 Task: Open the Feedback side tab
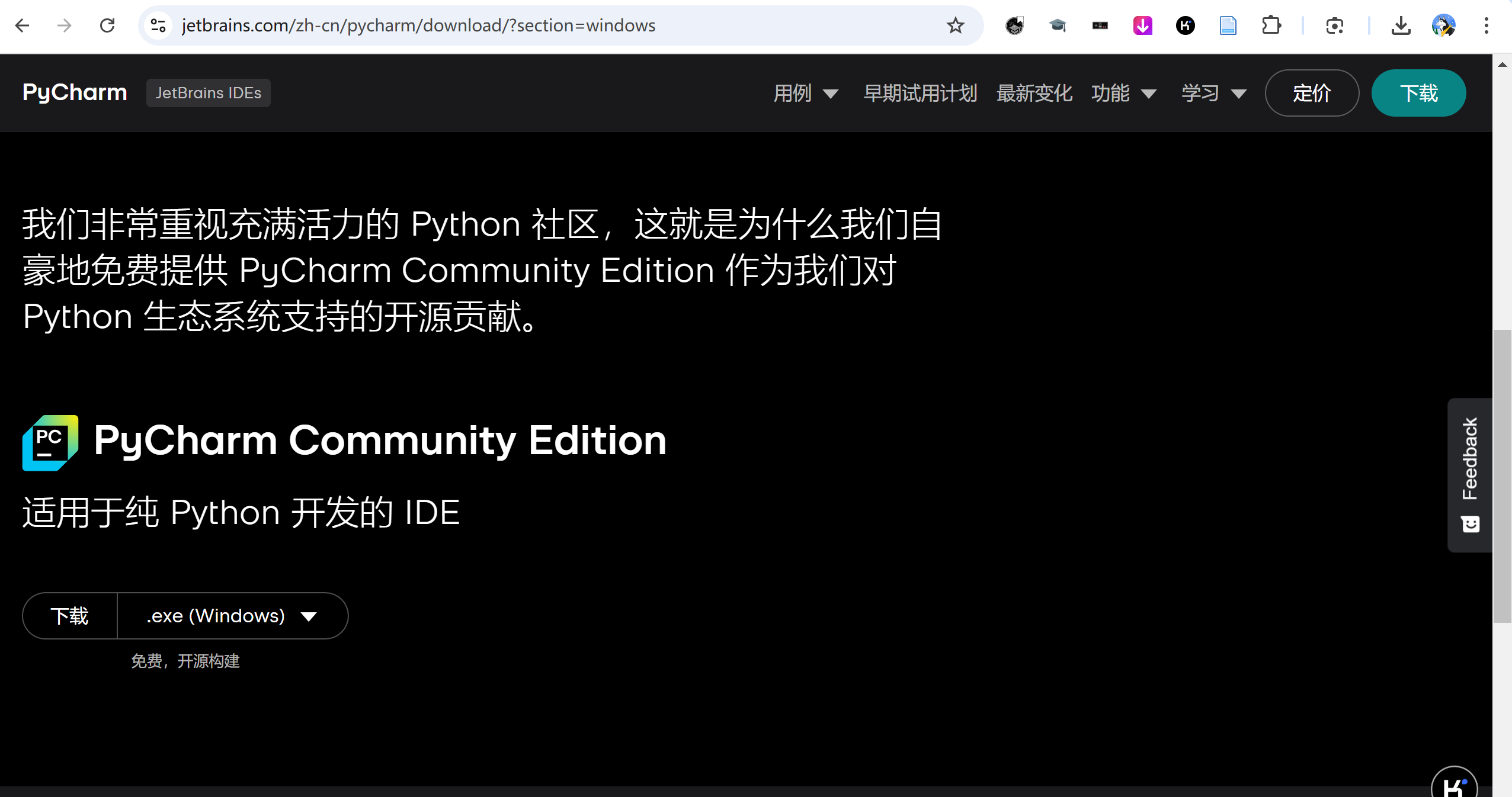pos(1470,474)
